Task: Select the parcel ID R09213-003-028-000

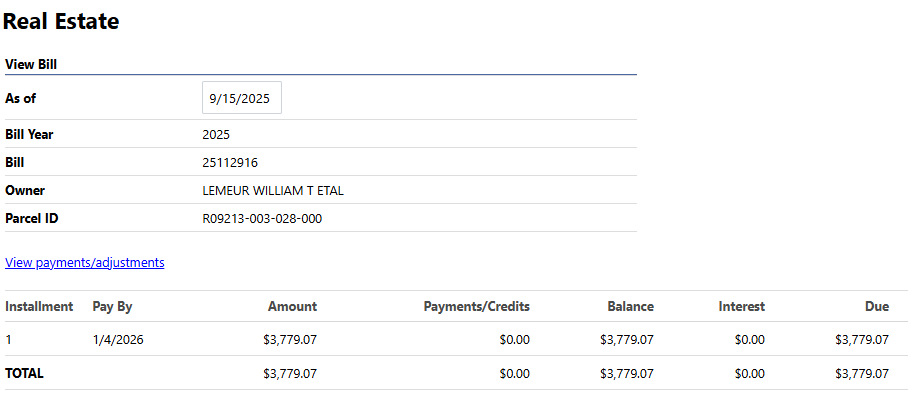Action: (262, 218)
